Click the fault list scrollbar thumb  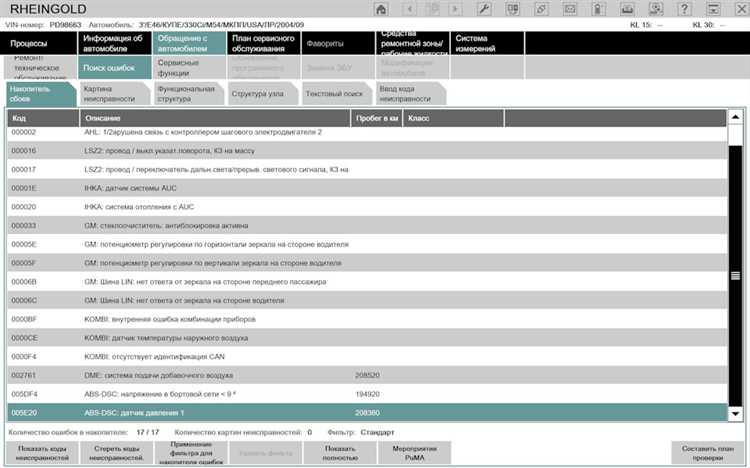(735, 275)
